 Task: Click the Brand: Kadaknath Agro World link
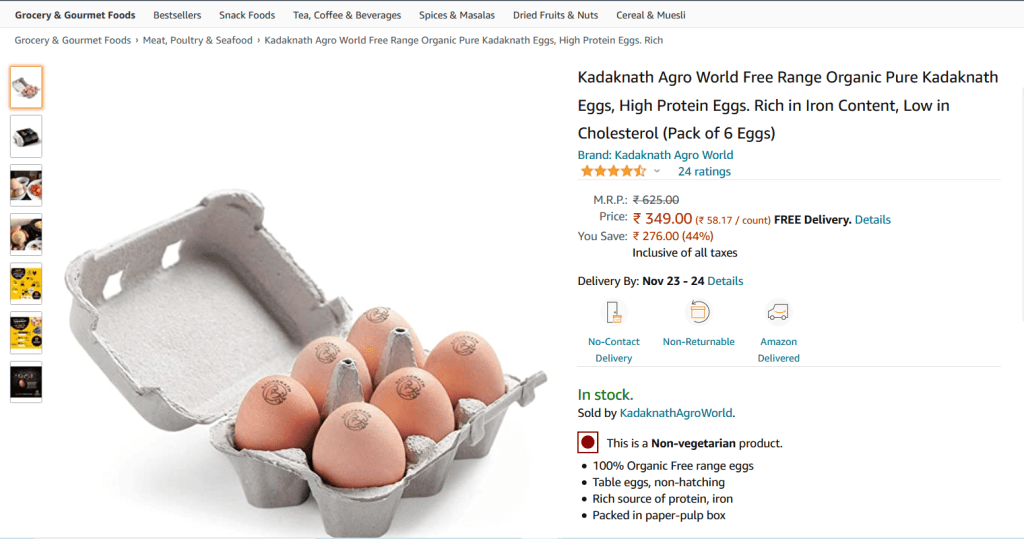pos(655,155)
